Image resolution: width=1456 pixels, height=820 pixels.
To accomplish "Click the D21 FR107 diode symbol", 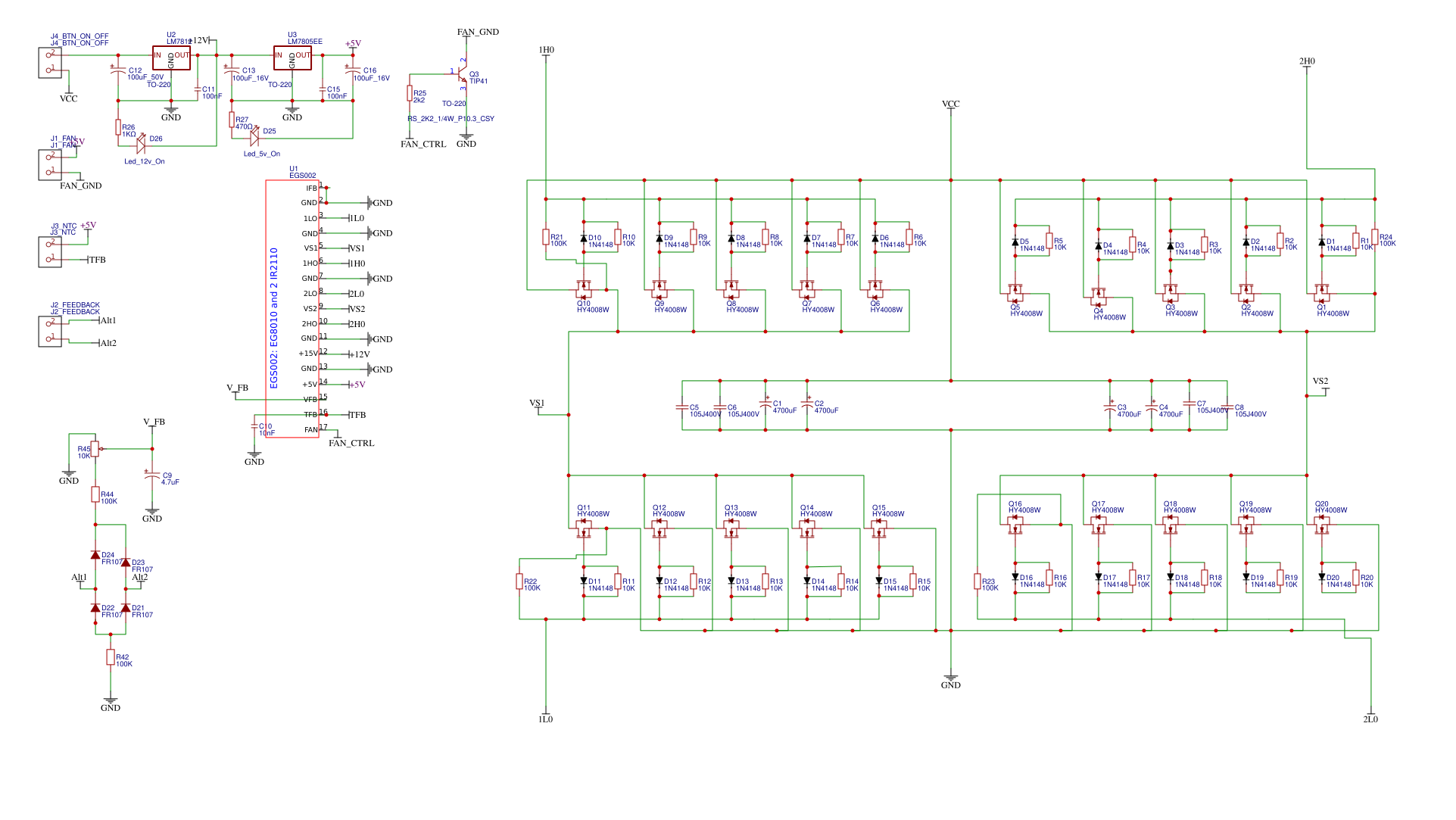I will (x=126, y=608).
